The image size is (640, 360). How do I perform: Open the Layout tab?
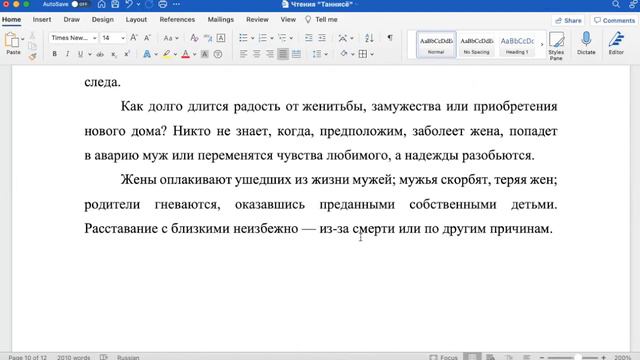tap(136, 20)
